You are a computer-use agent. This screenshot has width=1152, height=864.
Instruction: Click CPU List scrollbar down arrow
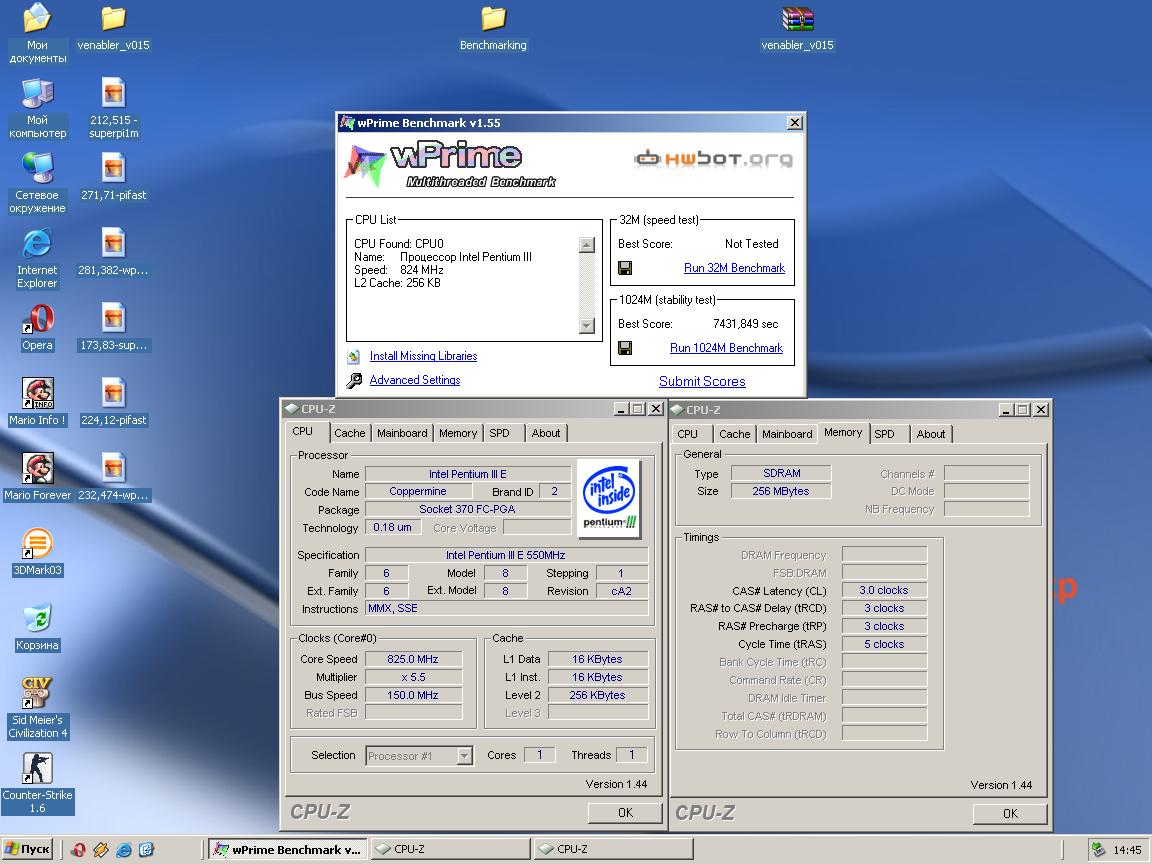point(586,325)
